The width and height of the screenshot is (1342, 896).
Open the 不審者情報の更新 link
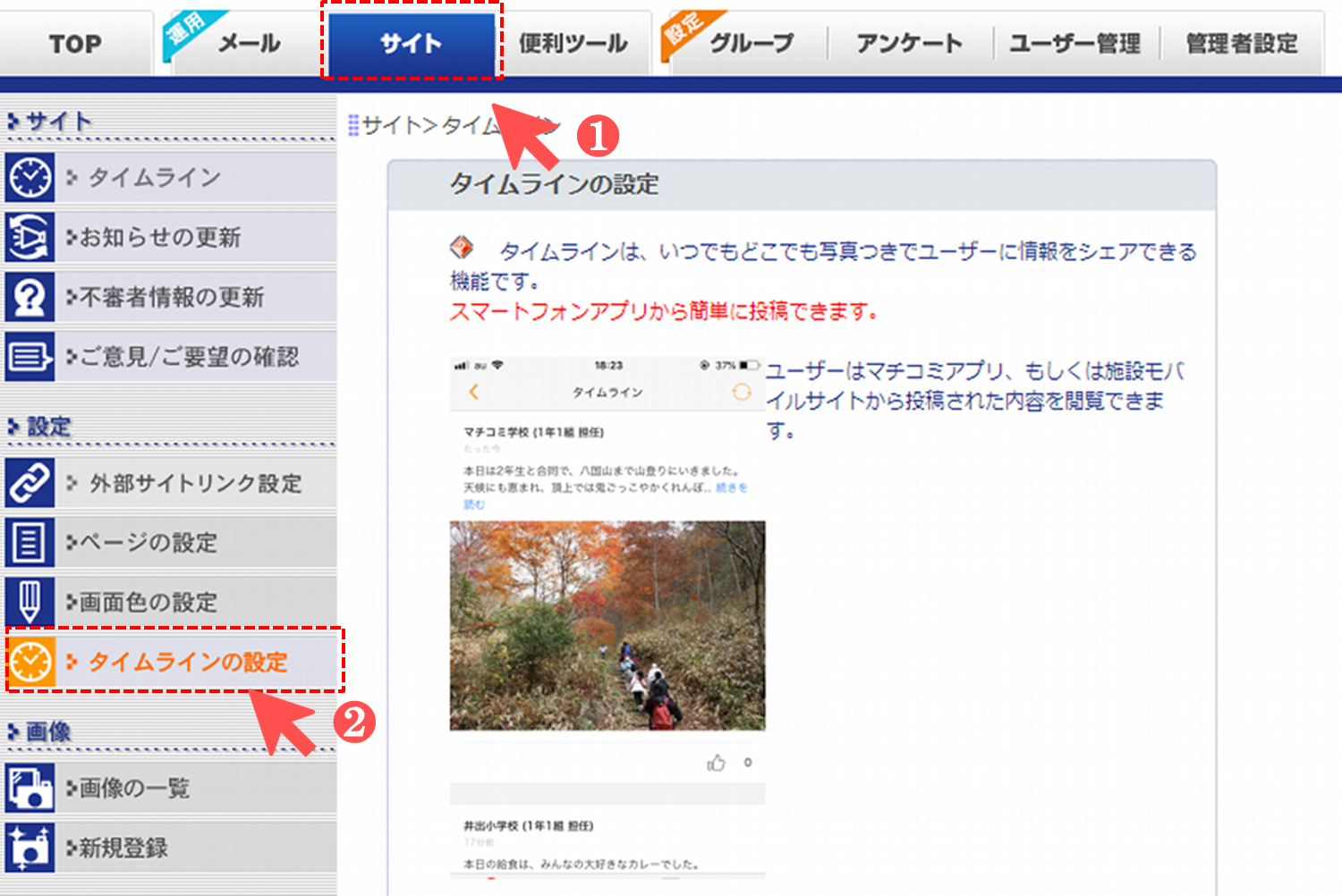pyautogui.click(x=172, y=297)
